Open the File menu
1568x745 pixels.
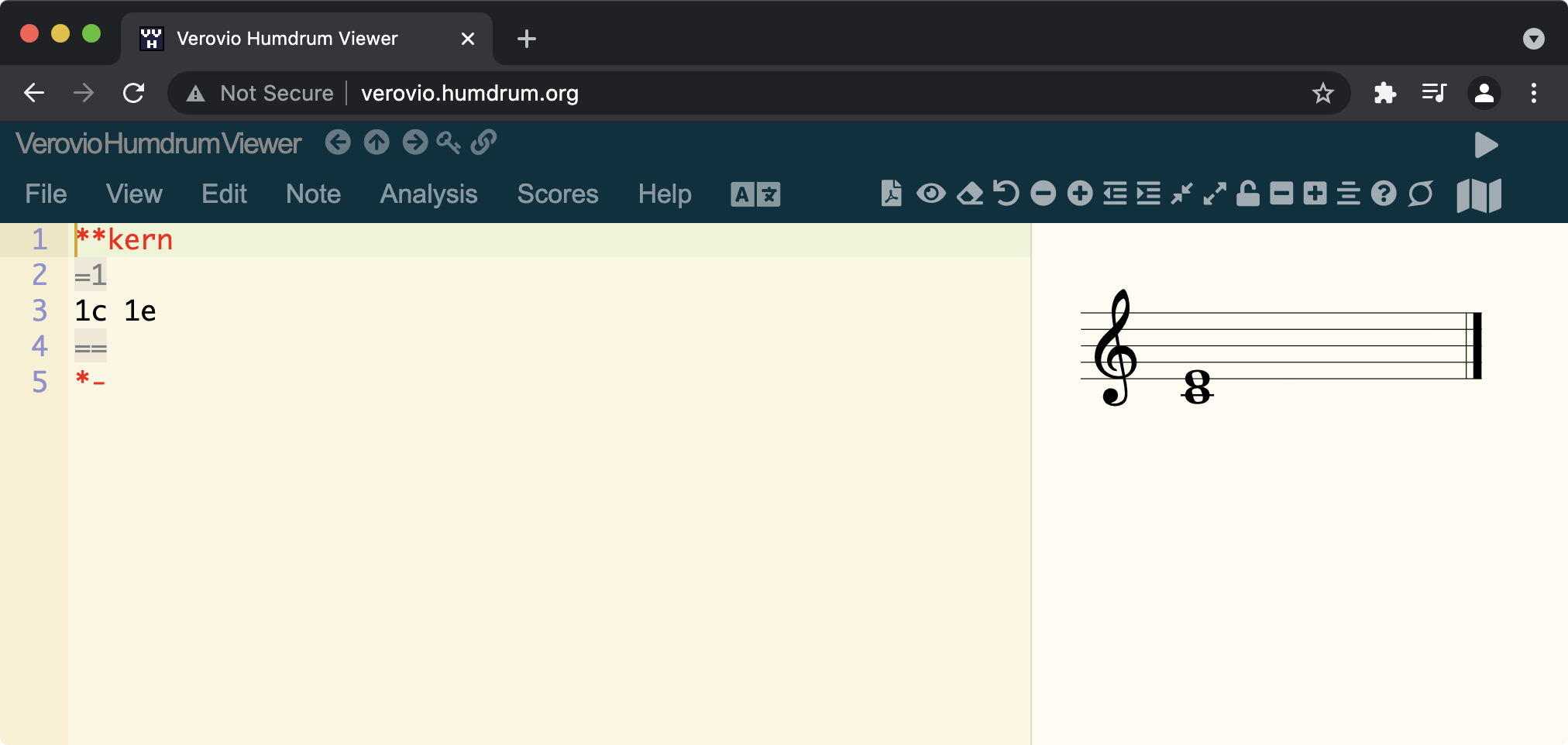pos(45,194)
